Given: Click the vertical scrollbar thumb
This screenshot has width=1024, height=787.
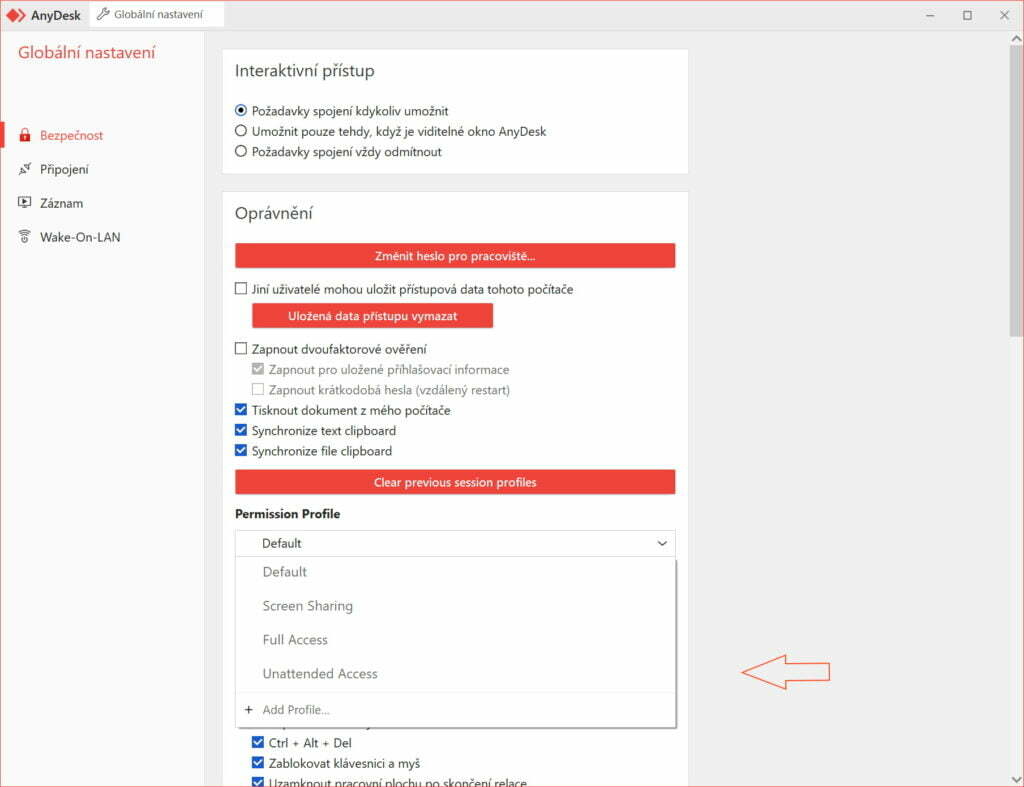Looking at the screenshot, I should click(x=1016, y=191).
